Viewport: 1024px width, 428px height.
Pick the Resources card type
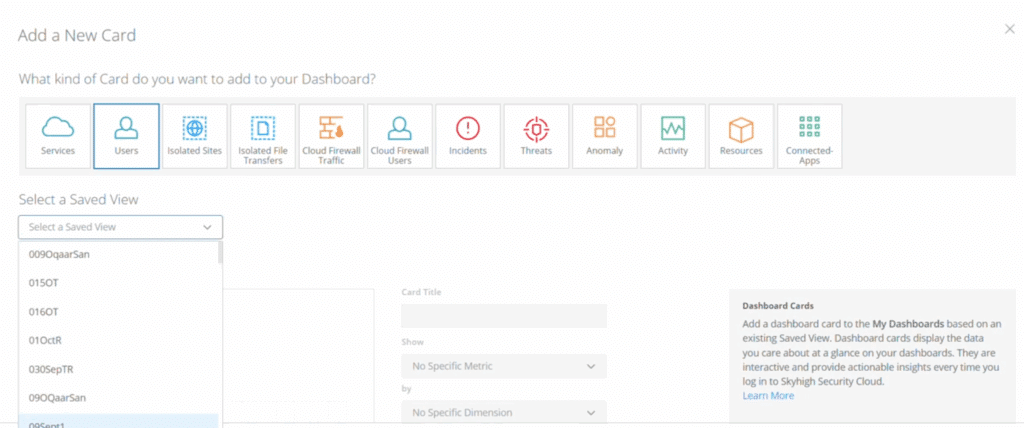point(741,136)
